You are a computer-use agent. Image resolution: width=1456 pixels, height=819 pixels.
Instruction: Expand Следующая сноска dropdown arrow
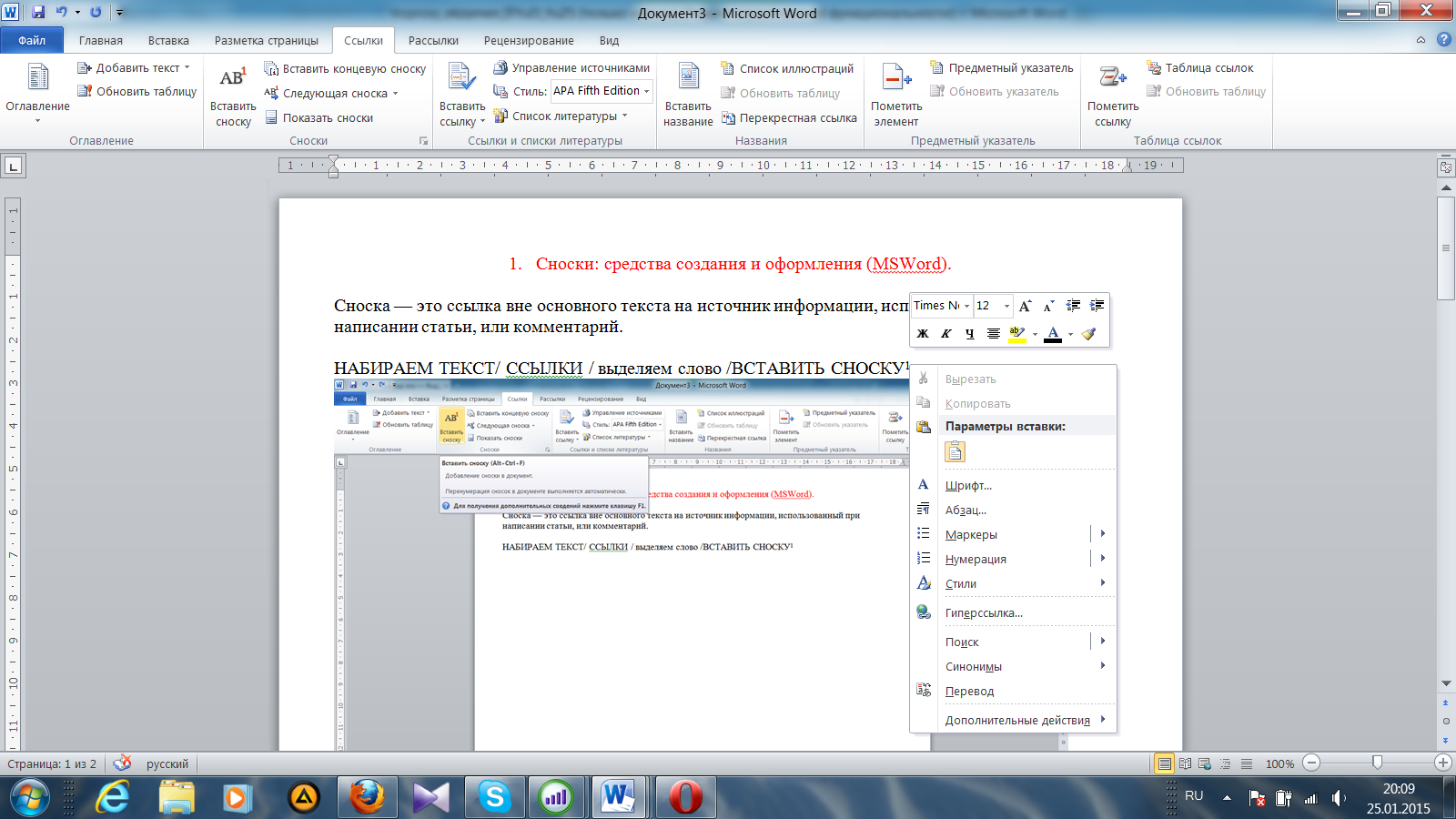[x=395, y=93]
